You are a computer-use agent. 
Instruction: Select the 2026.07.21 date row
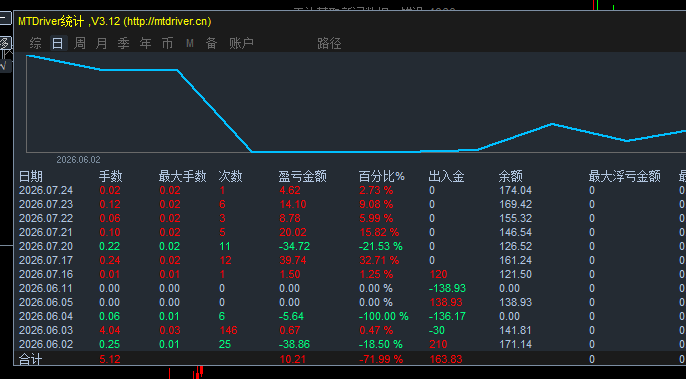point(46,232)
